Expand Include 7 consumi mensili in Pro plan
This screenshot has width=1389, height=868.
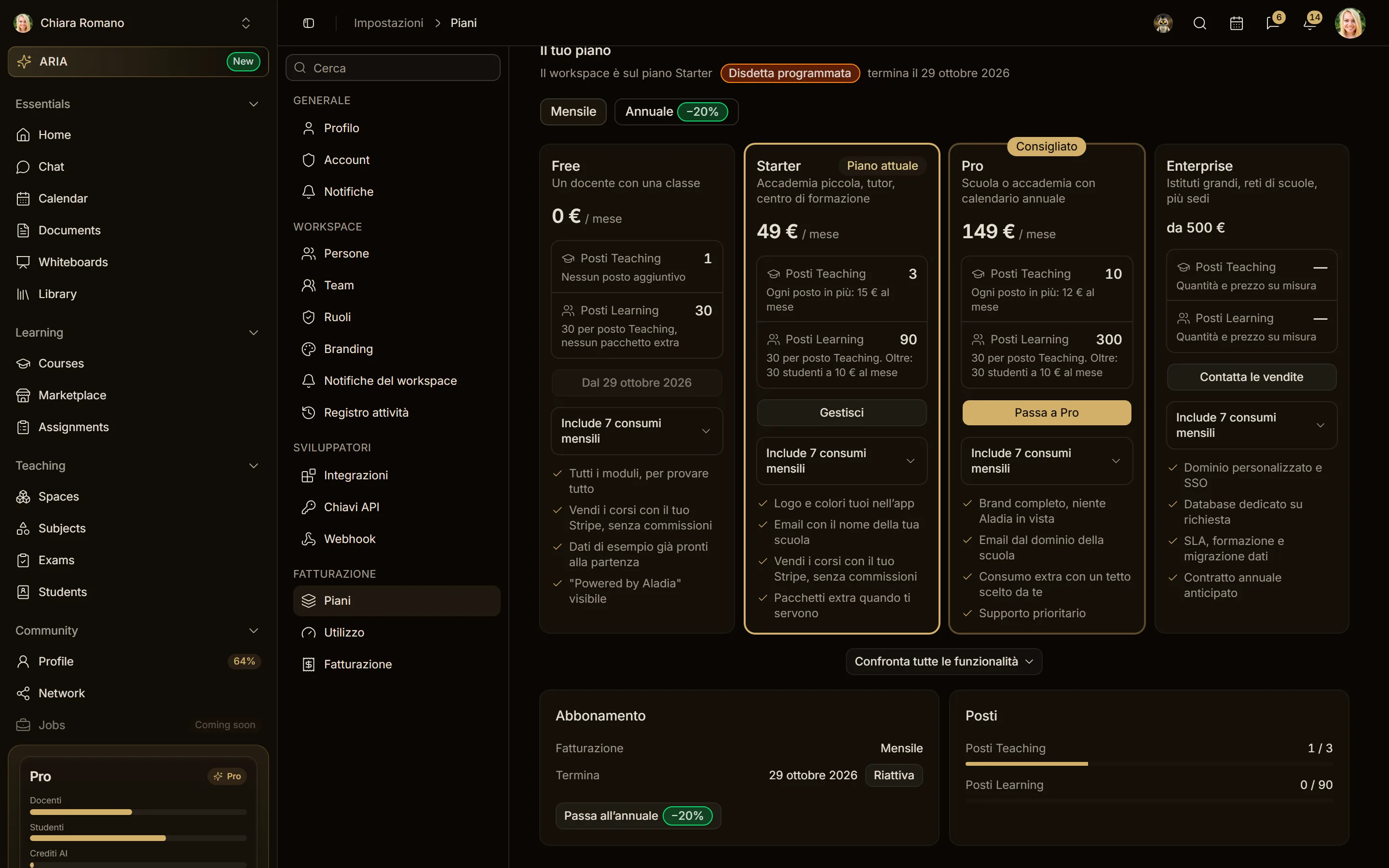pyautogui.click(x=1047, y=461)
